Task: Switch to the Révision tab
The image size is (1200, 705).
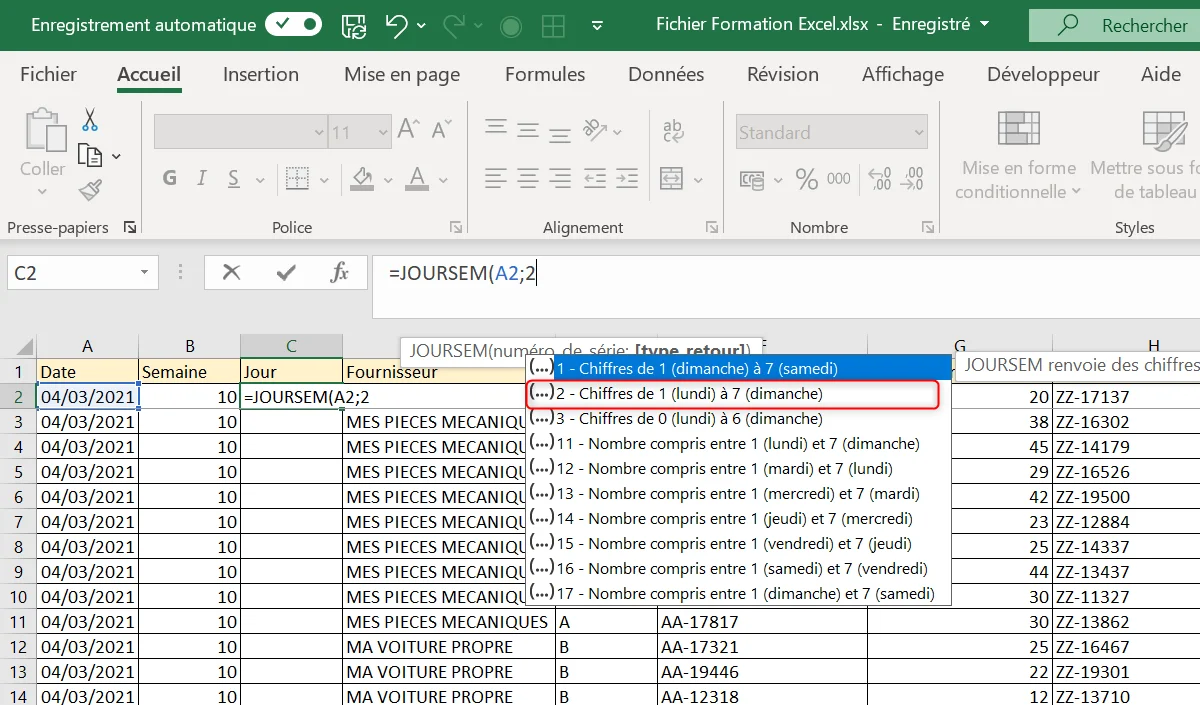Action: 783,74
